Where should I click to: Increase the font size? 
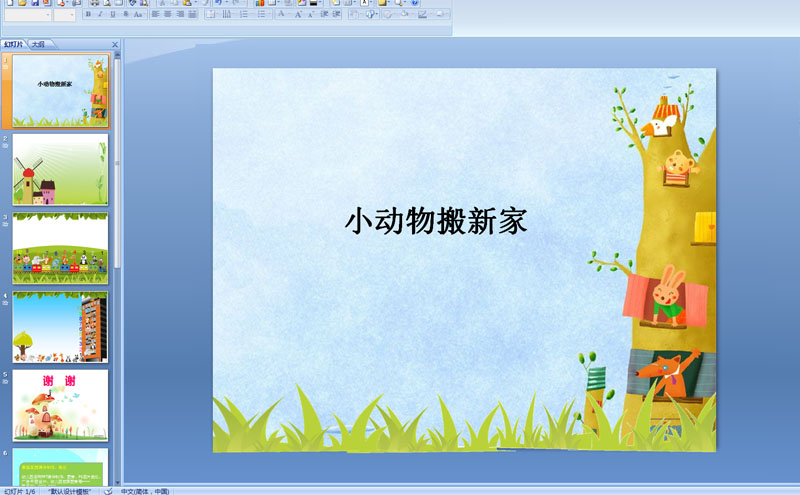[298, 14]
